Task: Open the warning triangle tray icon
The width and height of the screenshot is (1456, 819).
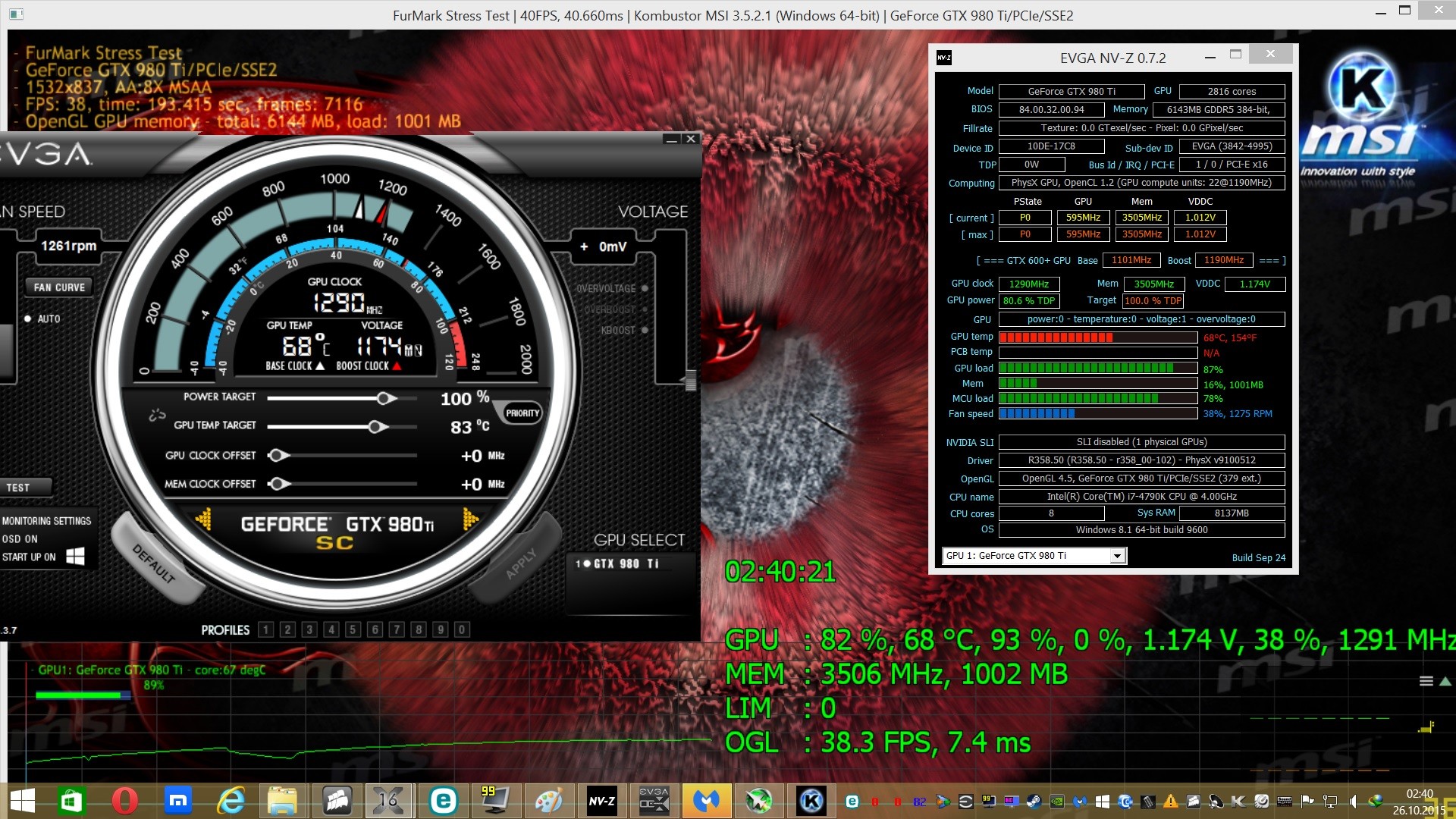Action: click(1171, 802)
